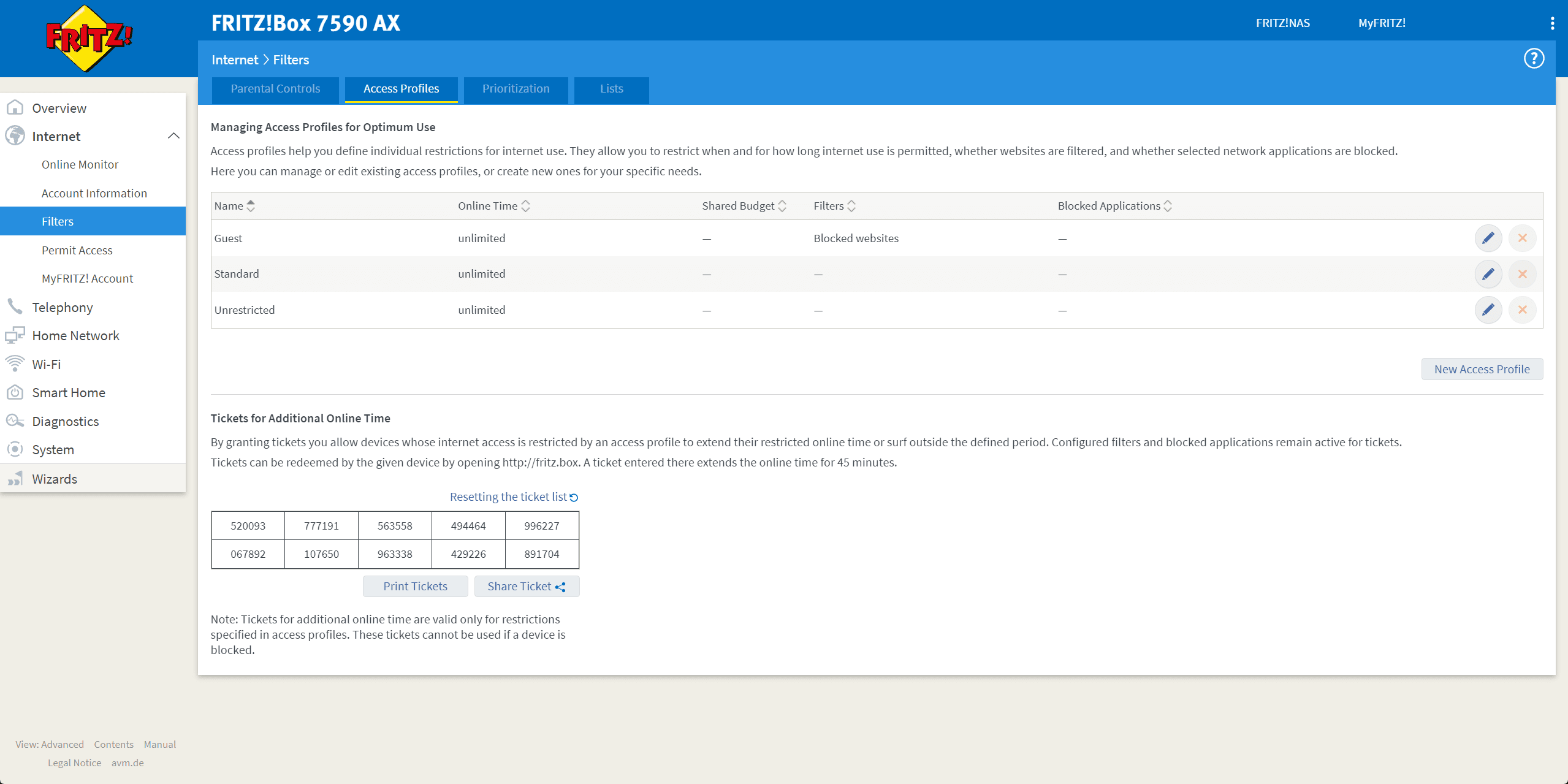Click the FRITZ! logo

pyautogui.click(x=89, y=38)
